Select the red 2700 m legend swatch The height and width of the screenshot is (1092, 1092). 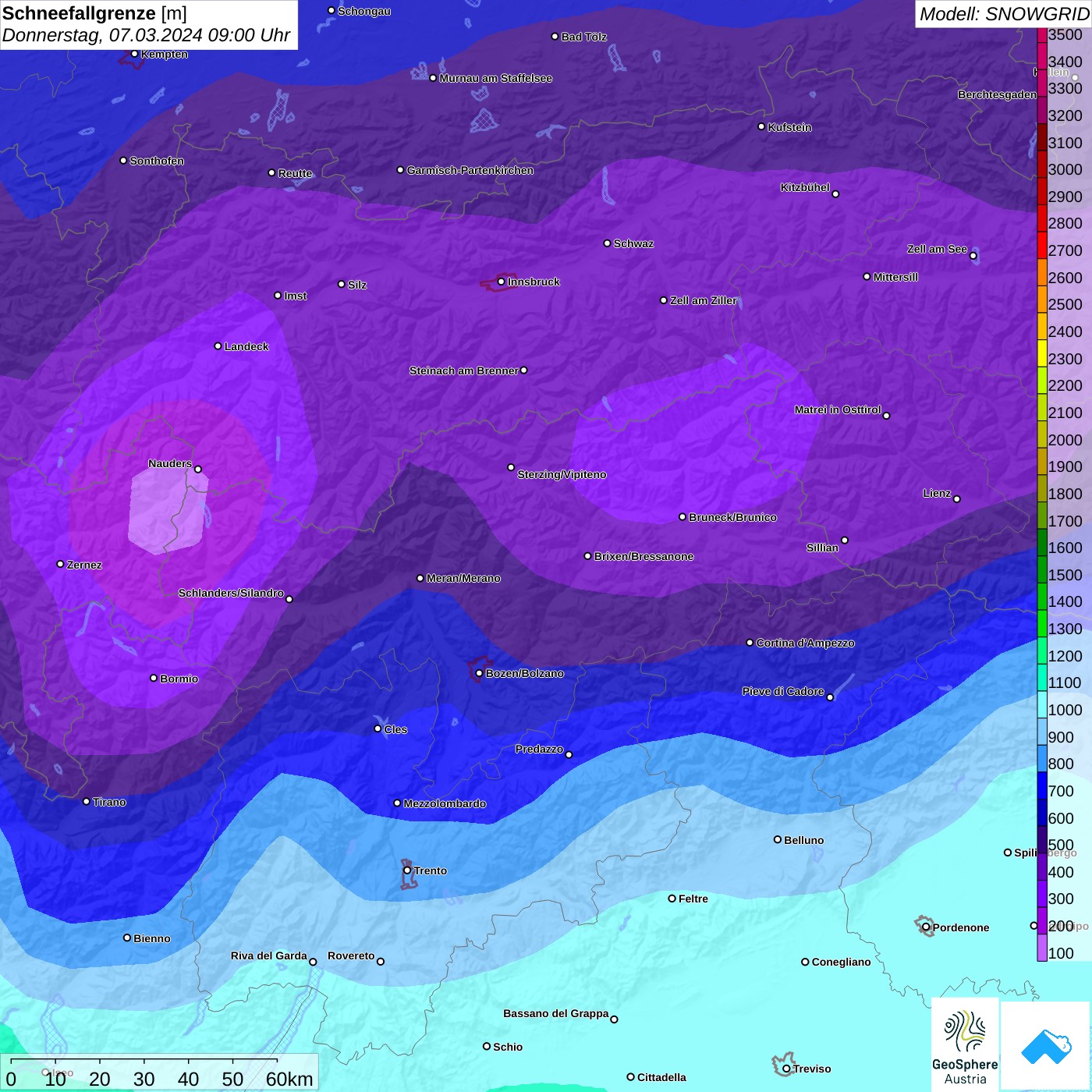click(x=1041, y=245)
